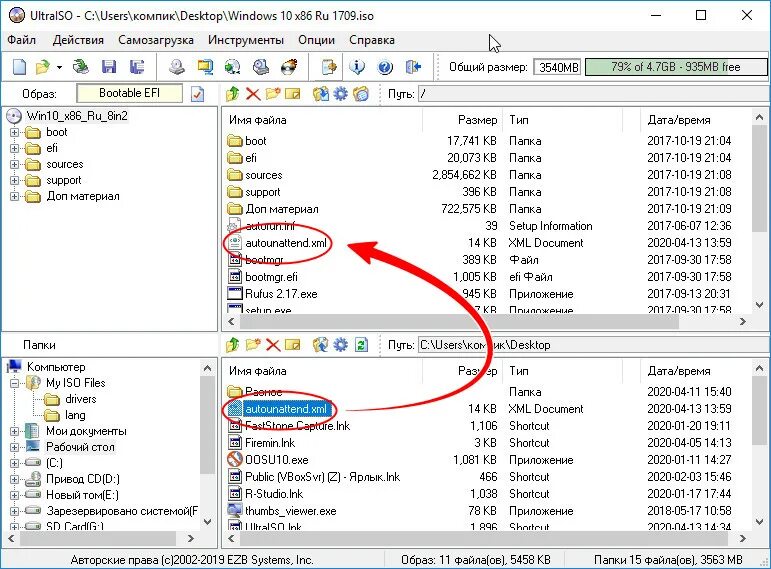Select thumbs_viewer.exe in the local list
The width and height of the screenshot is (771, 569).
click(x=291, y=511)
